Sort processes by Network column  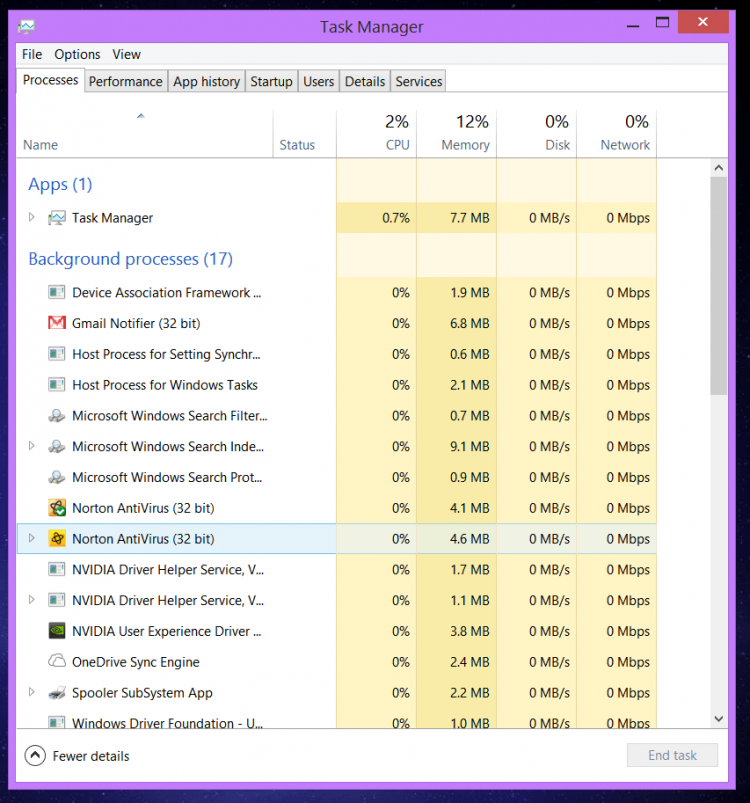616,133
